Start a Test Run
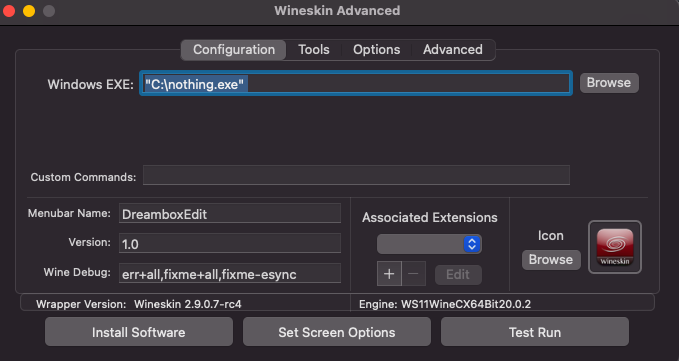The image size is (679, 361). [x=535, y=332]
